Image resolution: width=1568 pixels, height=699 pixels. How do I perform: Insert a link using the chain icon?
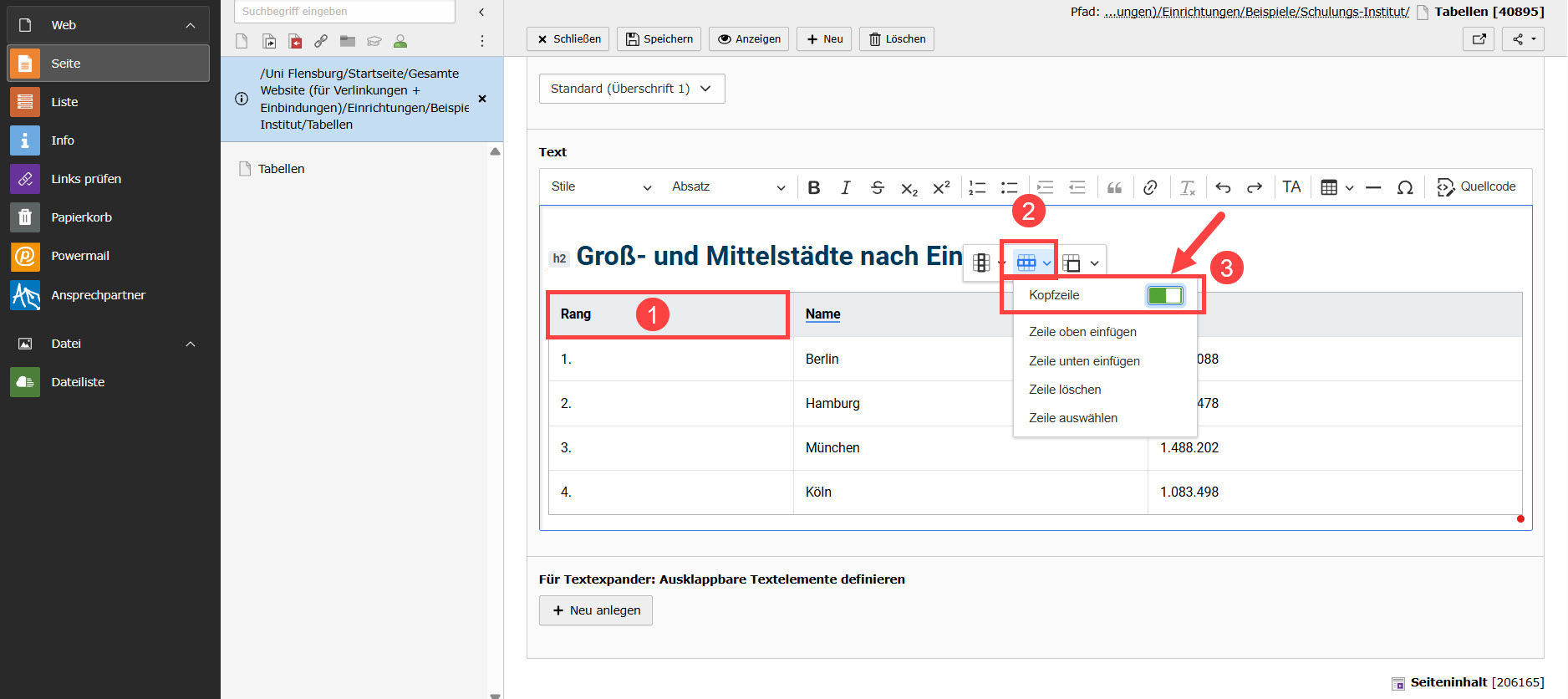(x=1150, y=187)
